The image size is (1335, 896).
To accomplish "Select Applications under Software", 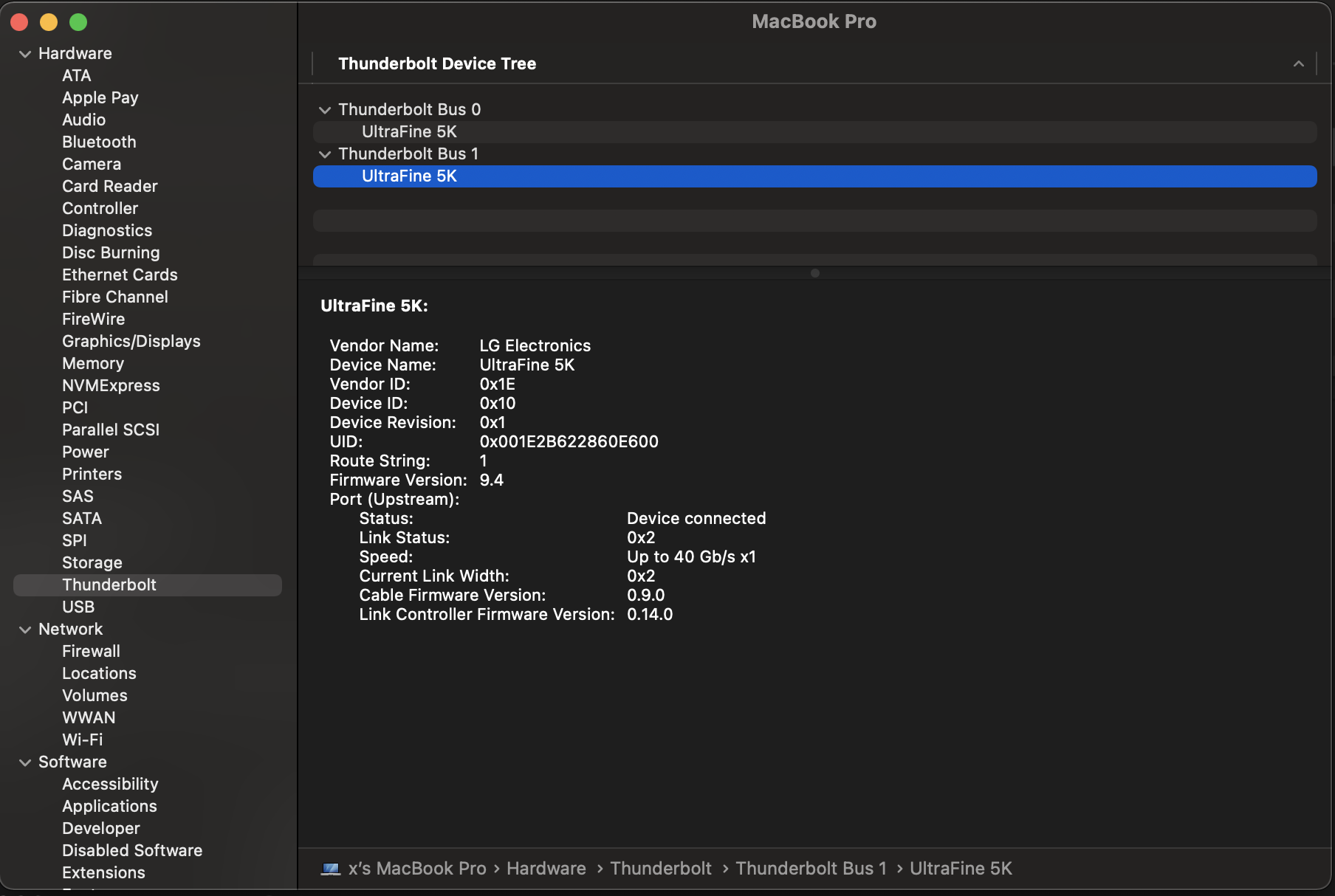I will click(x=109, y=807).
